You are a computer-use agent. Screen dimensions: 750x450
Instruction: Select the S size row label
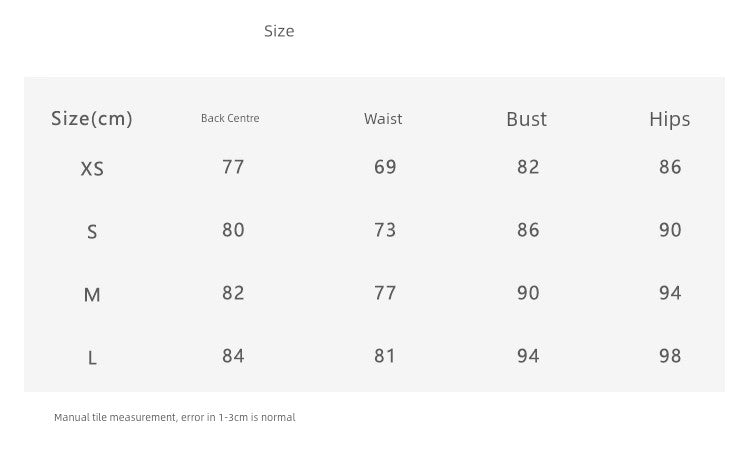coord(92,232)
